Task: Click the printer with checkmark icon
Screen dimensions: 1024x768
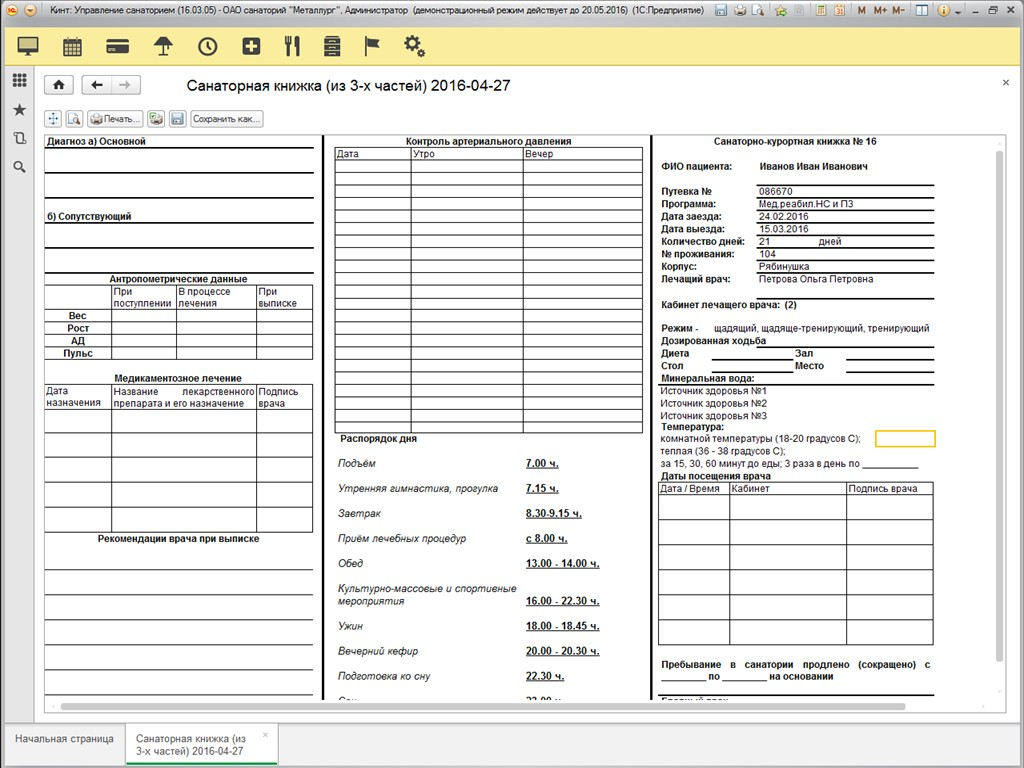Action: coord(155,119)
